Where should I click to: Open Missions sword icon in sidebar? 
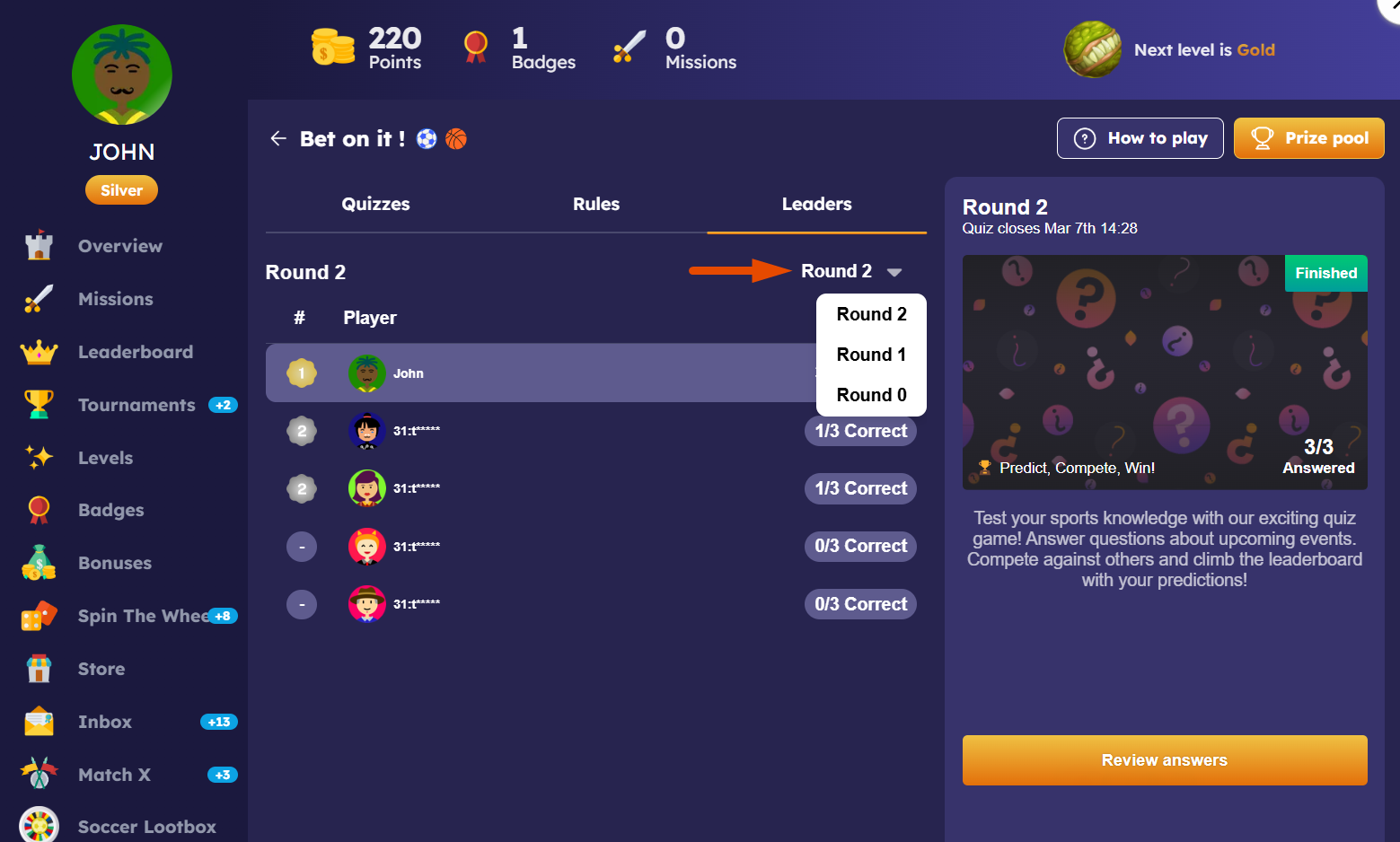click(x=39, y=299)
